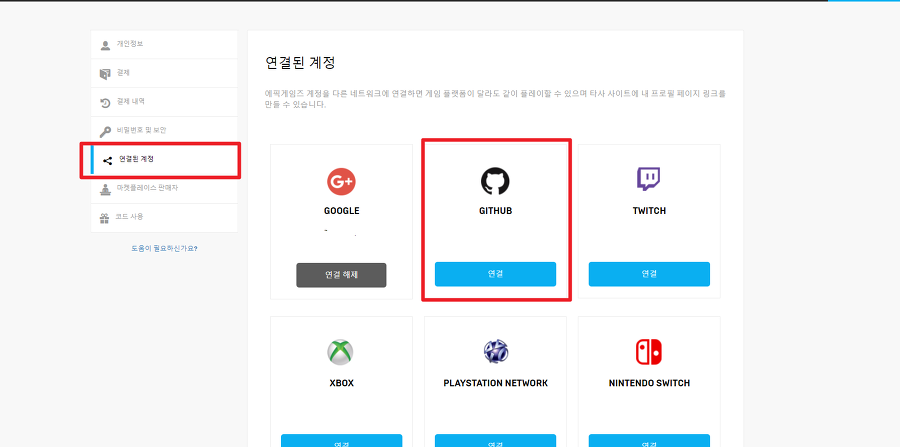Select the 연결된 계정 menu item
Image resolution: width=900 pixels, height=447 pixels.
point(164,160)
